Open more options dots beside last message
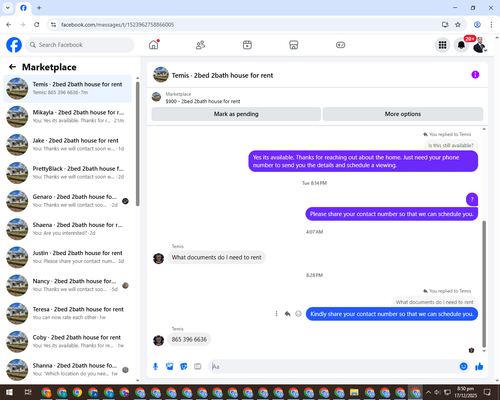The height and width of the screenshot is (400, 500). coord(276,314)
